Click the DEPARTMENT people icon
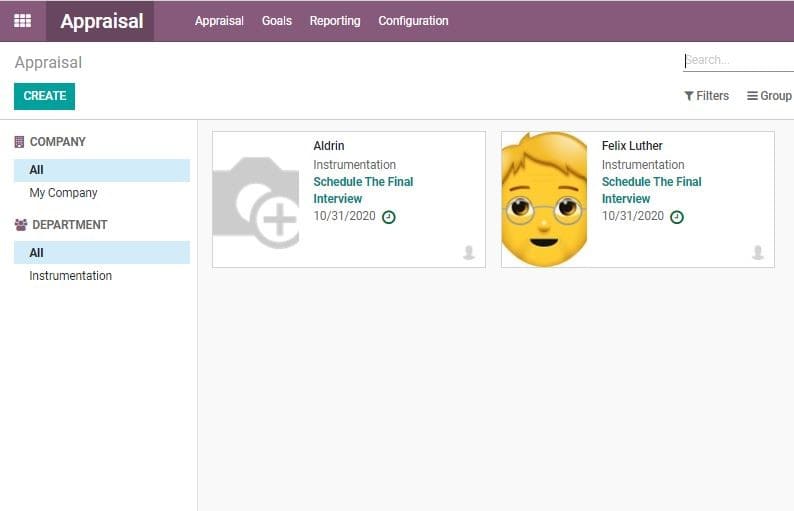Image resolution: width=794 pixels, height=511 pixels. tap(21, 225)
